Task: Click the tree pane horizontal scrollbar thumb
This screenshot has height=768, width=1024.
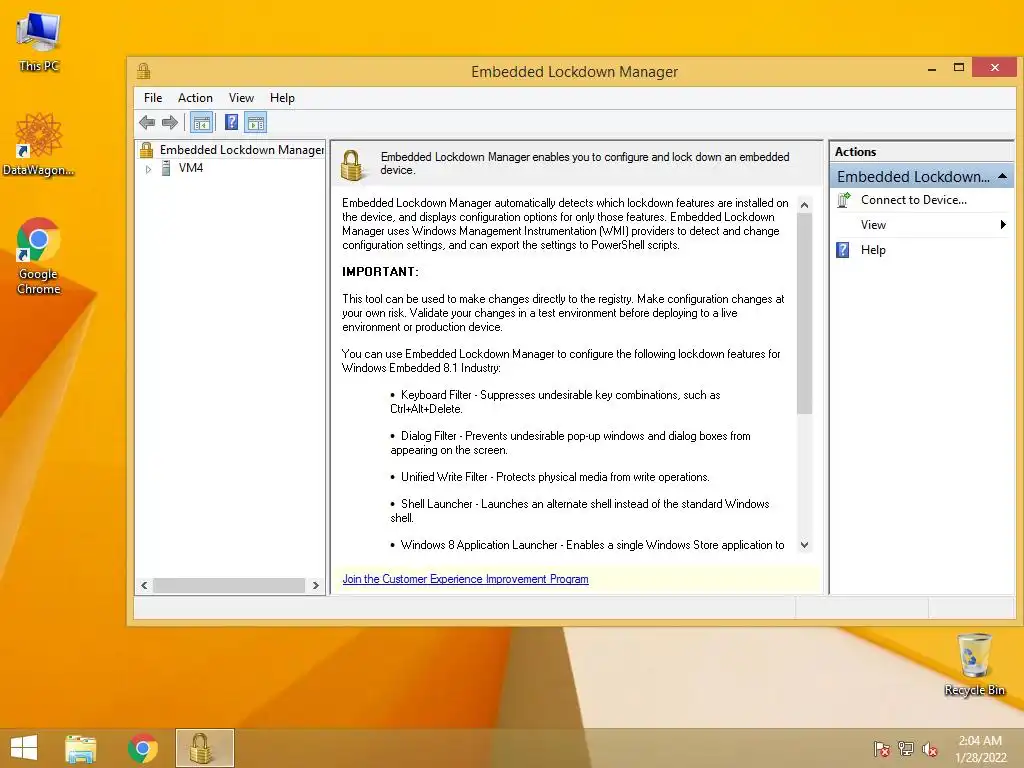Action: (229, 585)
